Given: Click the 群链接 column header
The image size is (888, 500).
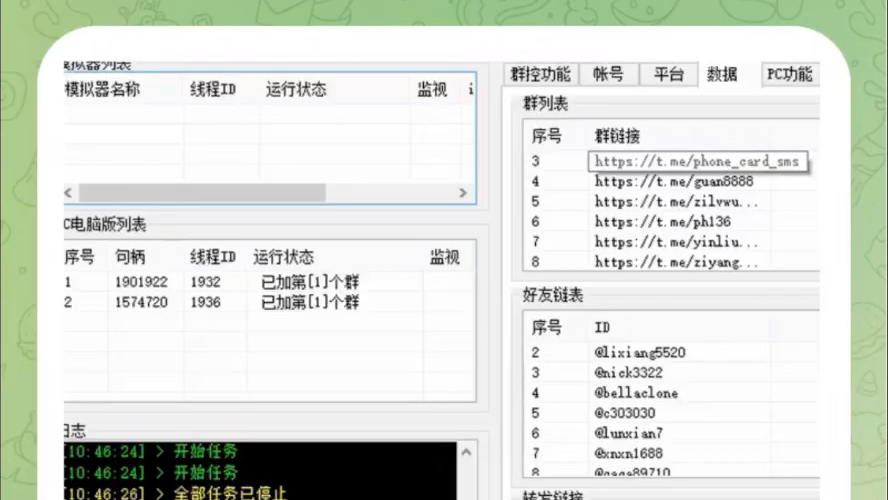Looking at the screenshot, I should (617, 136).
